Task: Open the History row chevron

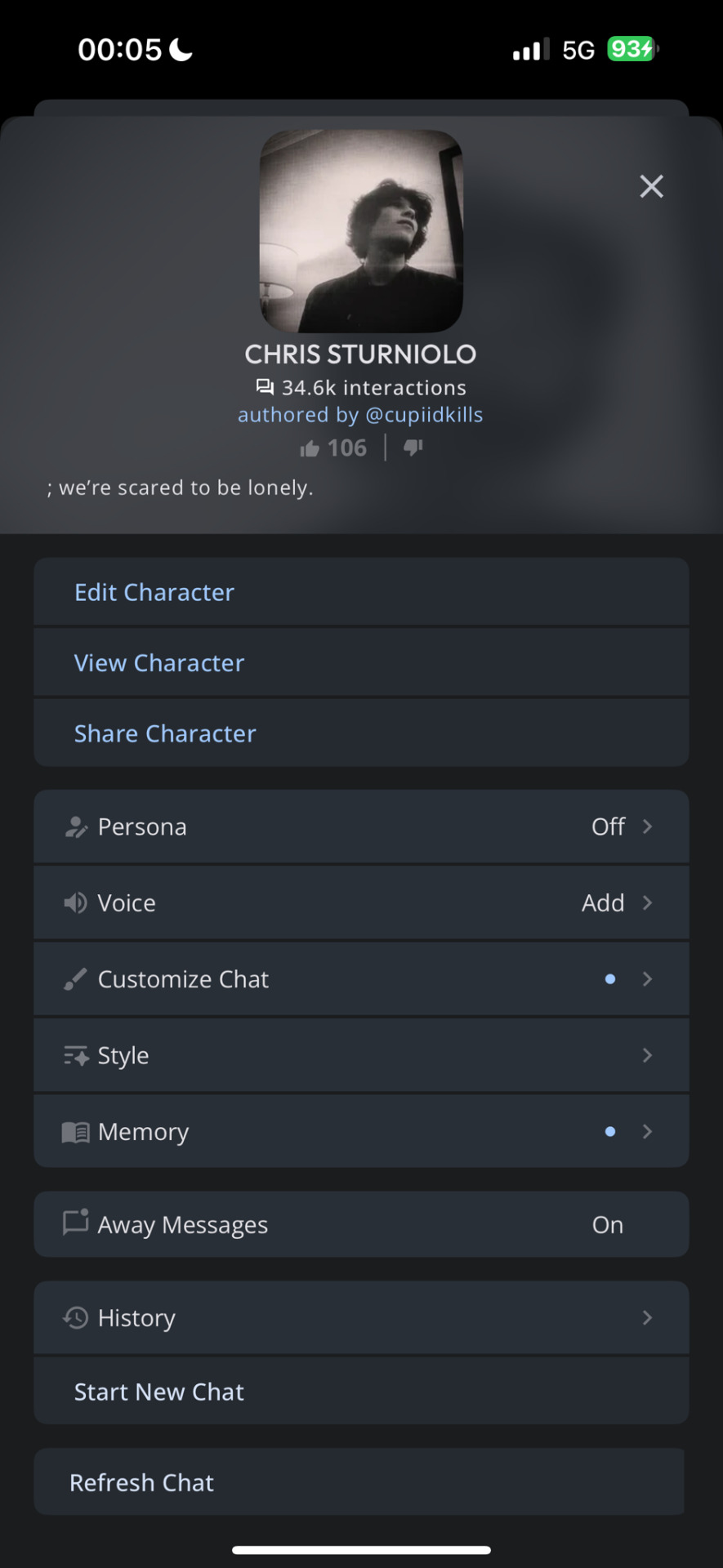Action: tap(648, 1317)
